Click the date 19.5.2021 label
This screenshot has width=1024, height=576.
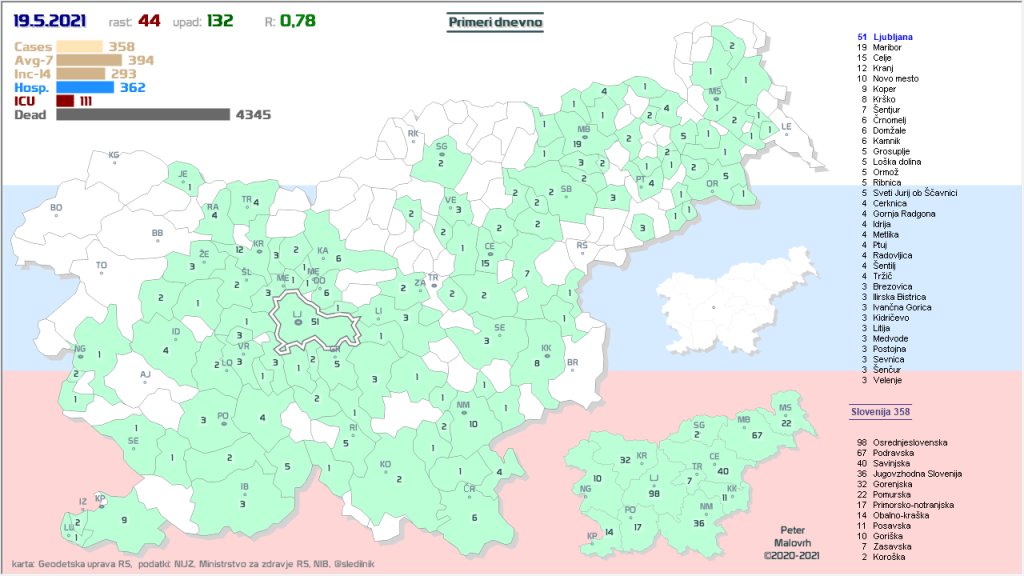(x=48, y=20)
